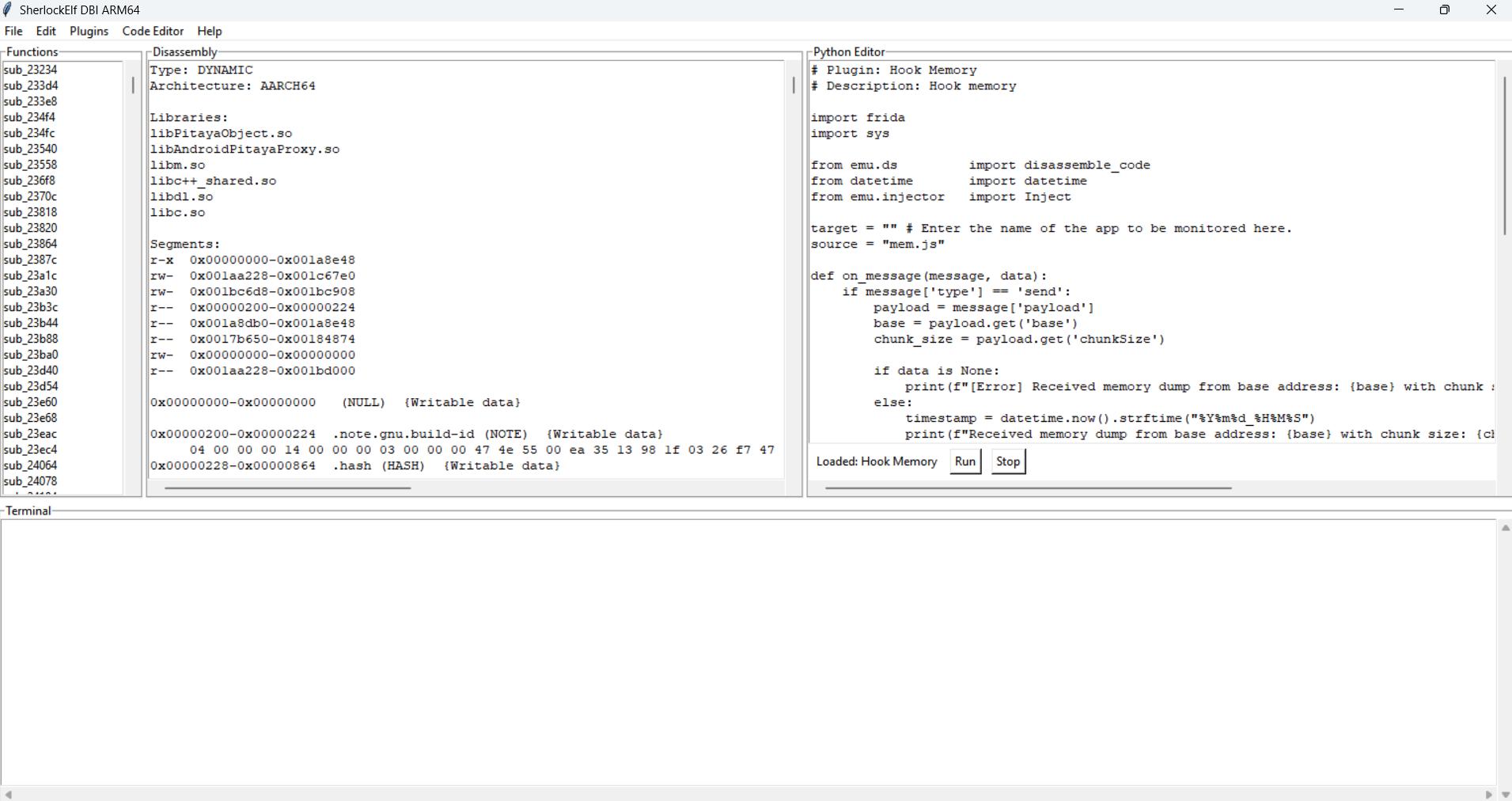Select function sub_234f4
The height and width of the screenshot is (801, 1512).
pos(29,117)
